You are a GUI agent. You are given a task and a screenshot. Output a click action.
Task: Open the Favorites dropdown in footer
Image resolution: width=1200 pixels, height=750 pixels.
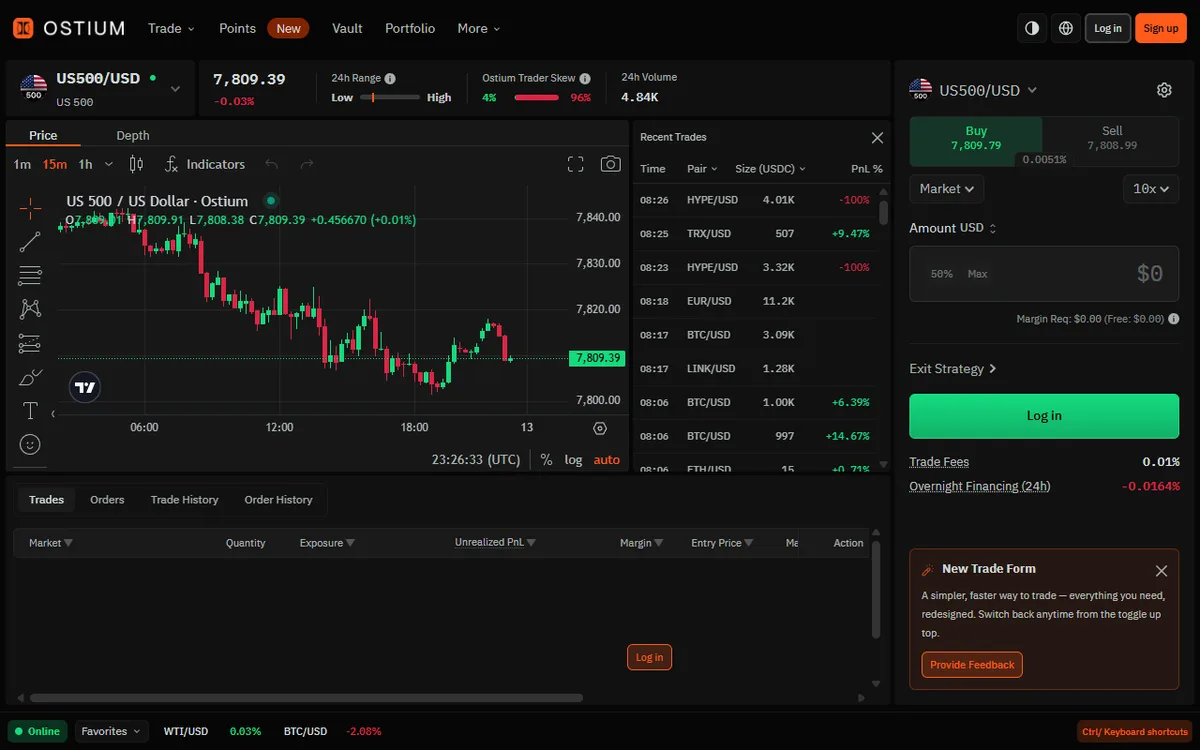[111, 731]
